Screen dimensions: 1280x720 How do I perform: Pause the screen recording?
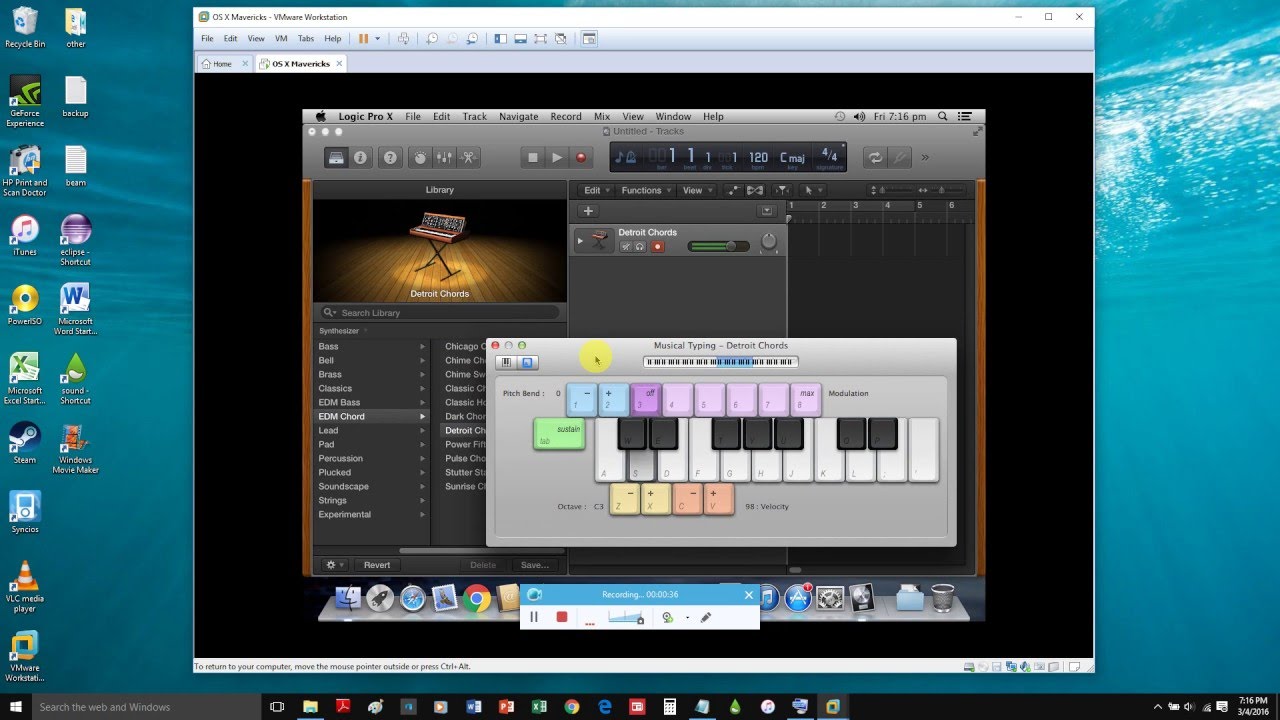534,617
